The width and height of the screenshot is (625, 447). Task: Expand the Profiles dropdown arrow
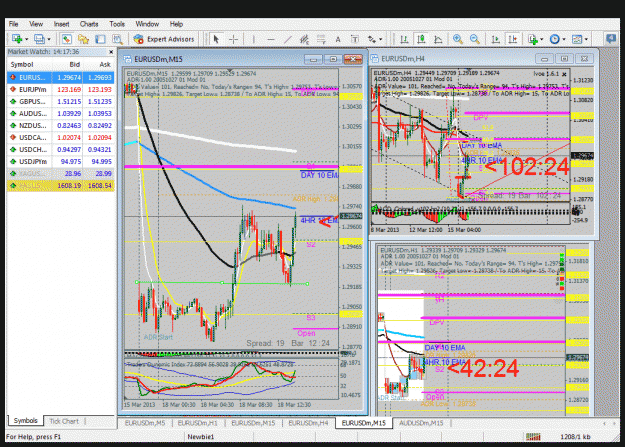point(49,39)
